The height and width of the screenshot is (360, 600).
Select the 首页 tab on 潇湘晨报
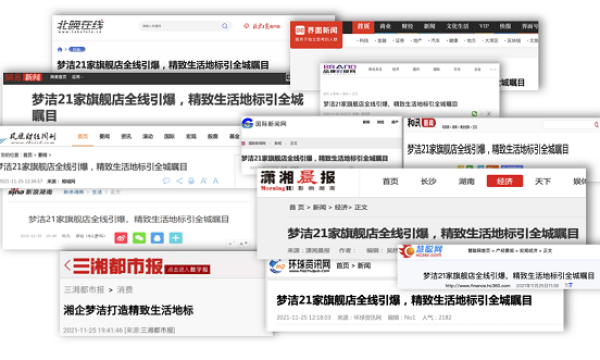click(390, 181)
